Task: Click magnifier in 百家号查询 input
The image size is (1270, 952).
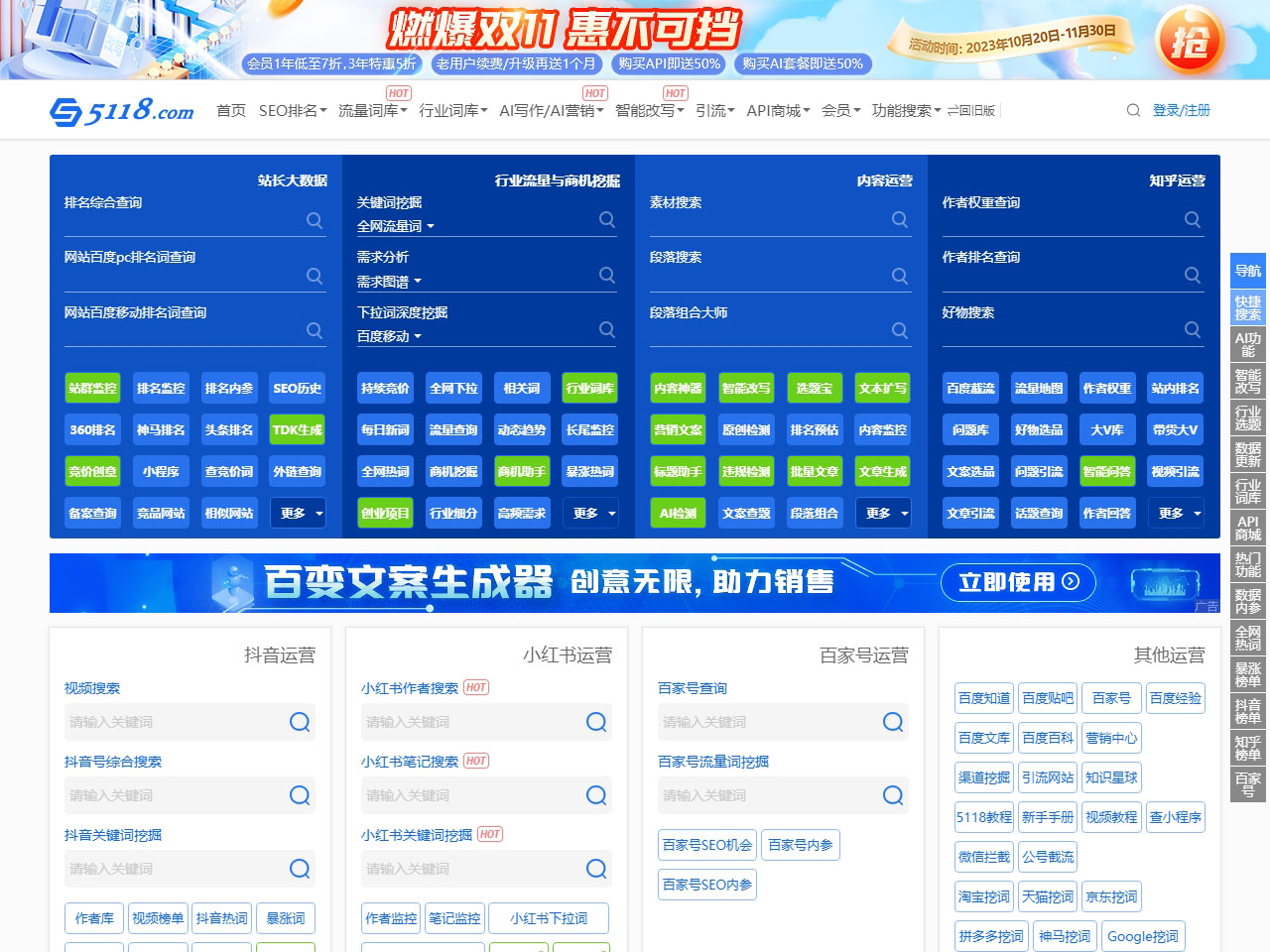Action: coord(893,722)
